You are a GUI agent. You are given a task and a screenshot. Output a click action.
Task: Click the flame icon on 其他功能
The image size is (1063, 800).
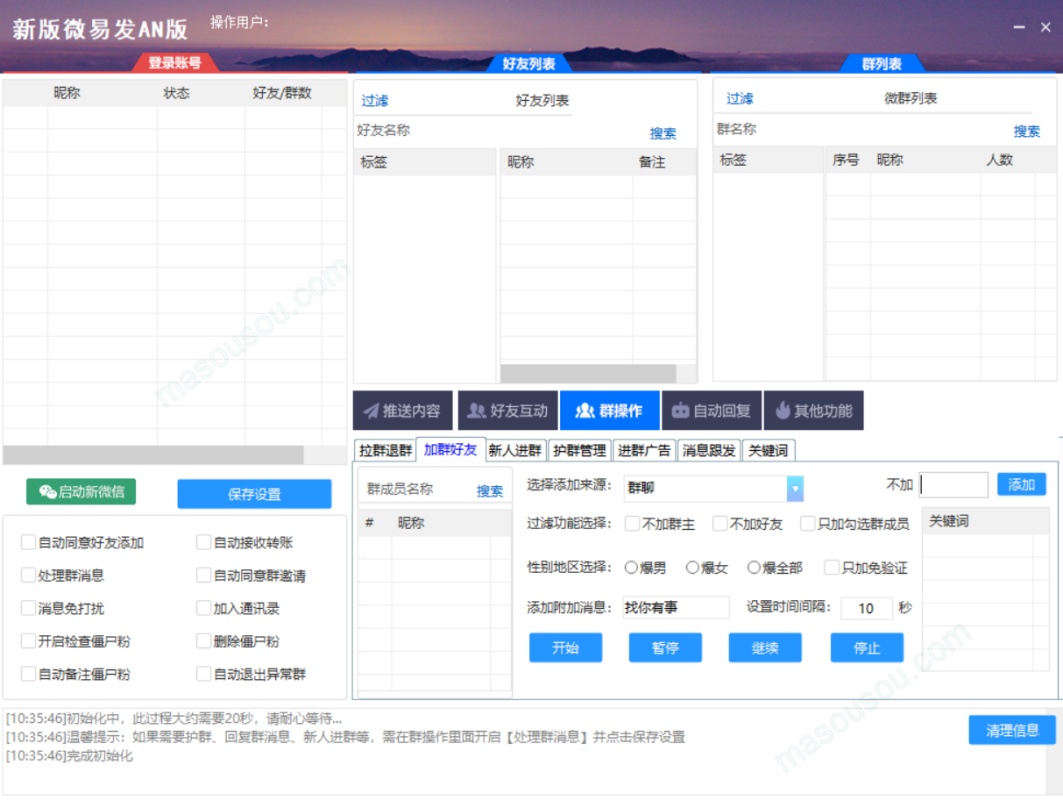[x=782, y=410]
